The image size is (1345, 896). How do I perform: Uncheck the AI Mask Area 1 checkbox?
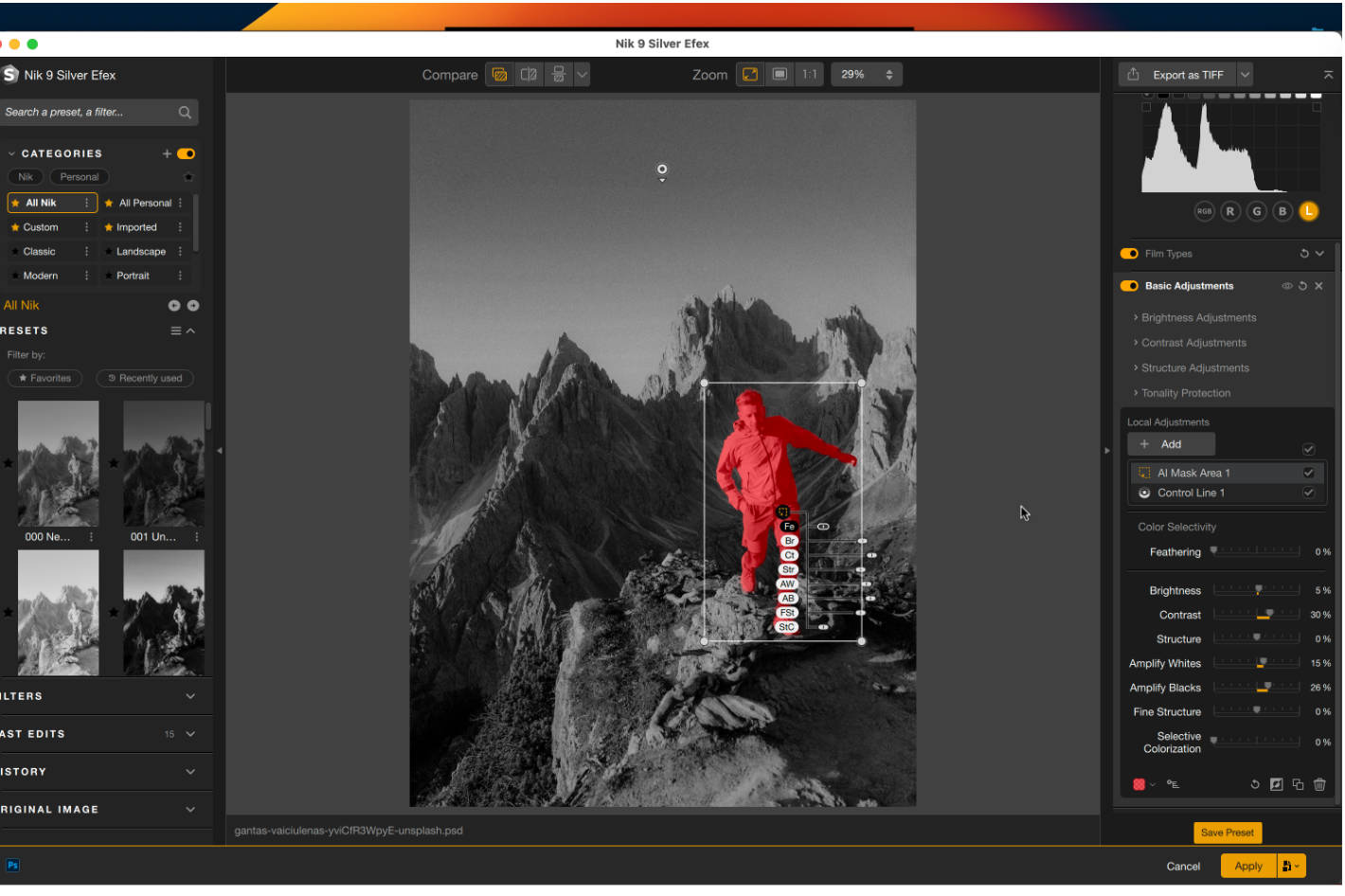1311,474
